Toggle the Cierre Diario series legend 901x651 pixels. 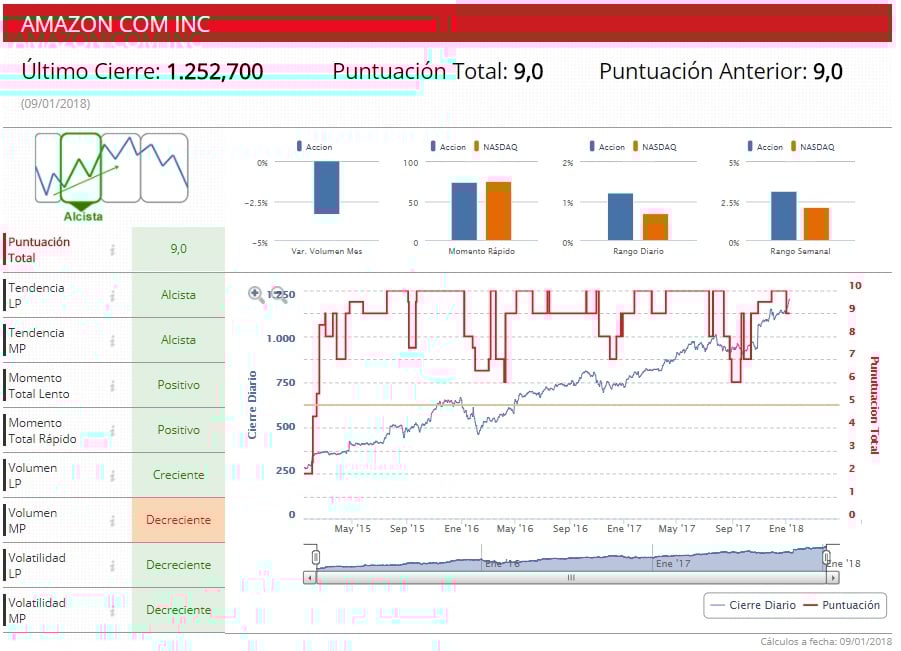(753, 605)
